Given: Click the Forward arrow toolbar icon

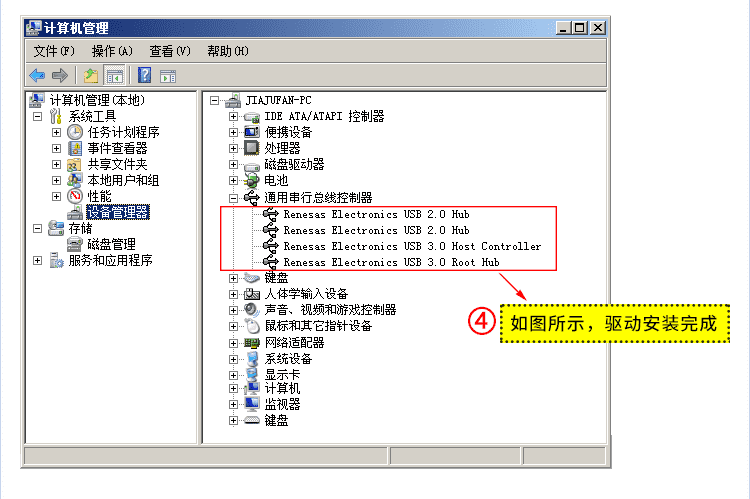Looking at the screenshot, I should tap(60, 76).
